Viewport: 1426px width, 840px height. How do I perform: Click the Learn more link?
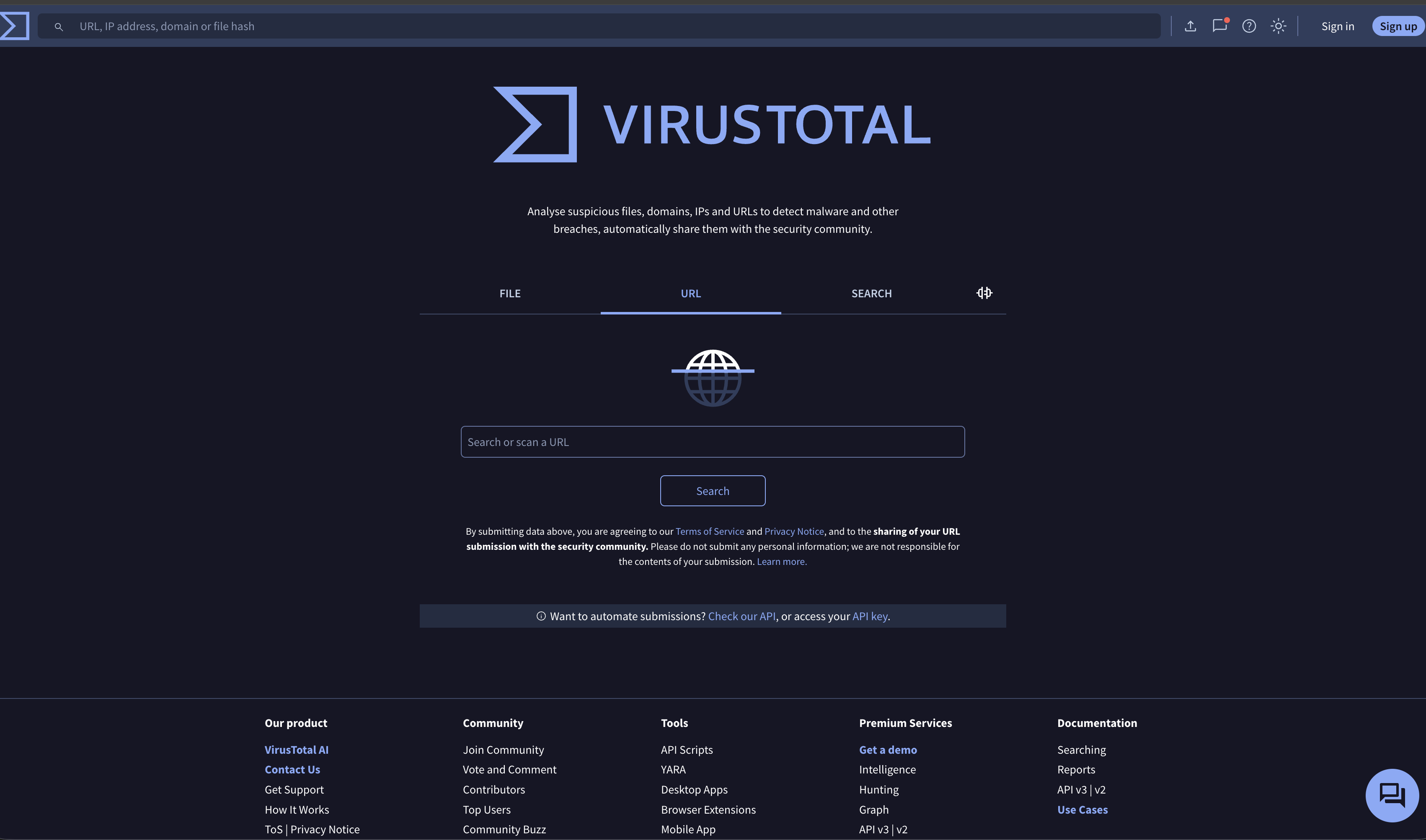(x=782, y=562)
